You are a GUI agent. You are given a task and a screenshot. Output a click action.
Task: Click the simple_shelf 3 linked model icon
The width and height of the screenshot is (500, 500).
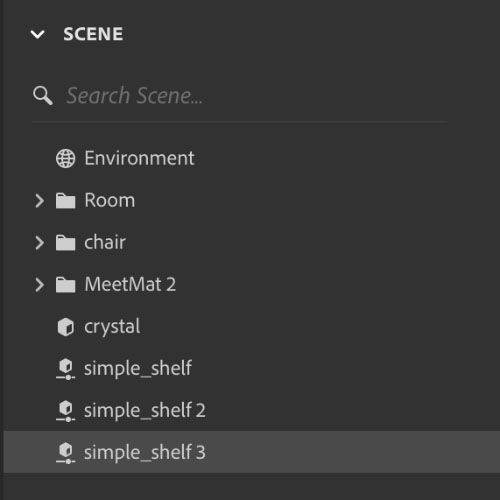pyautogui.click(x=66, y=453)
